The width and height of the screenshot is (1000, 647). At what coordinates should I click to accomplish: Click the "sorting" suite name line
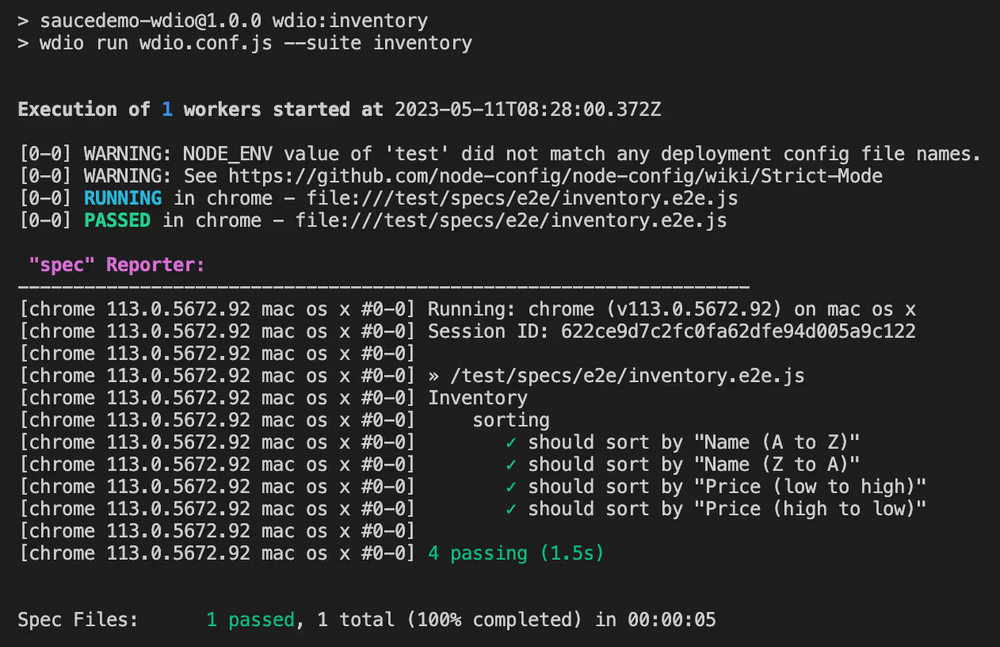tap(511, 420)
